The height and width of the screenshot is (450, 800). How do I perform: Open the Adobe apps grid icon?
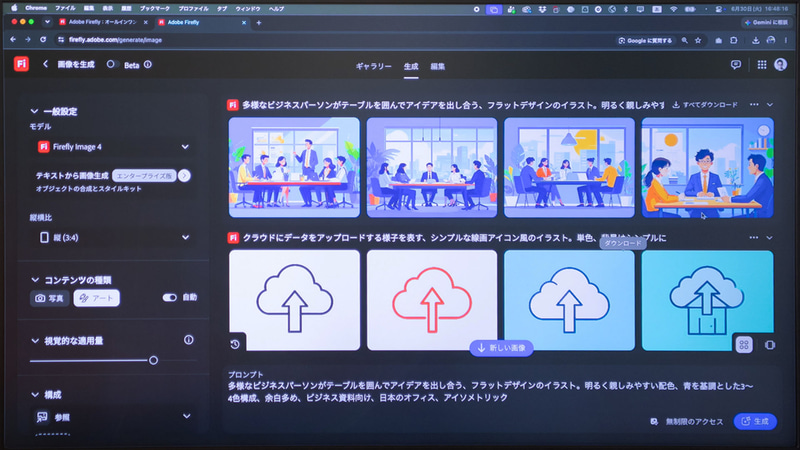tap(762, 65)
